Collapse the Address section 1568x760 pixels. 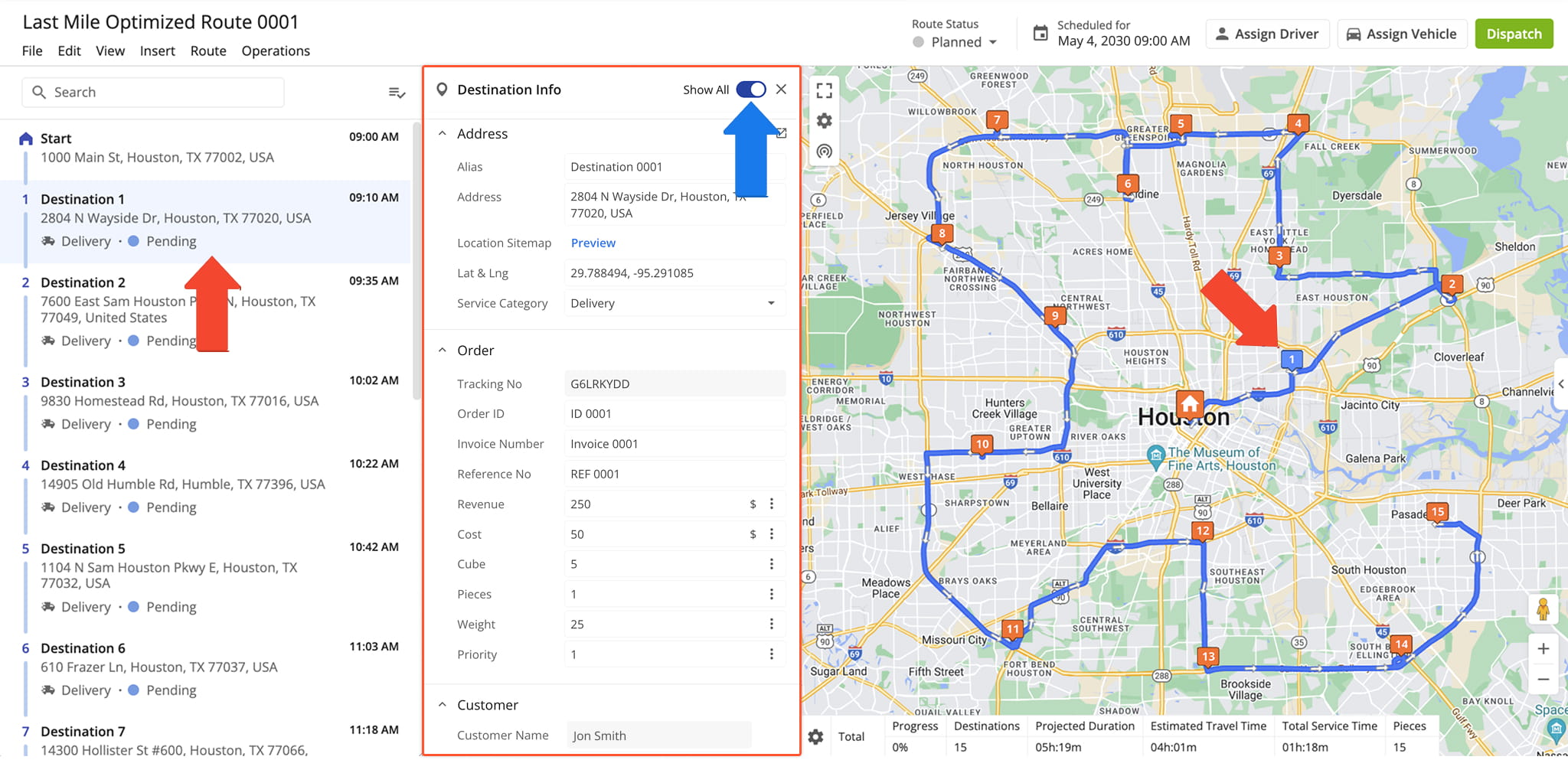[442, 132]
